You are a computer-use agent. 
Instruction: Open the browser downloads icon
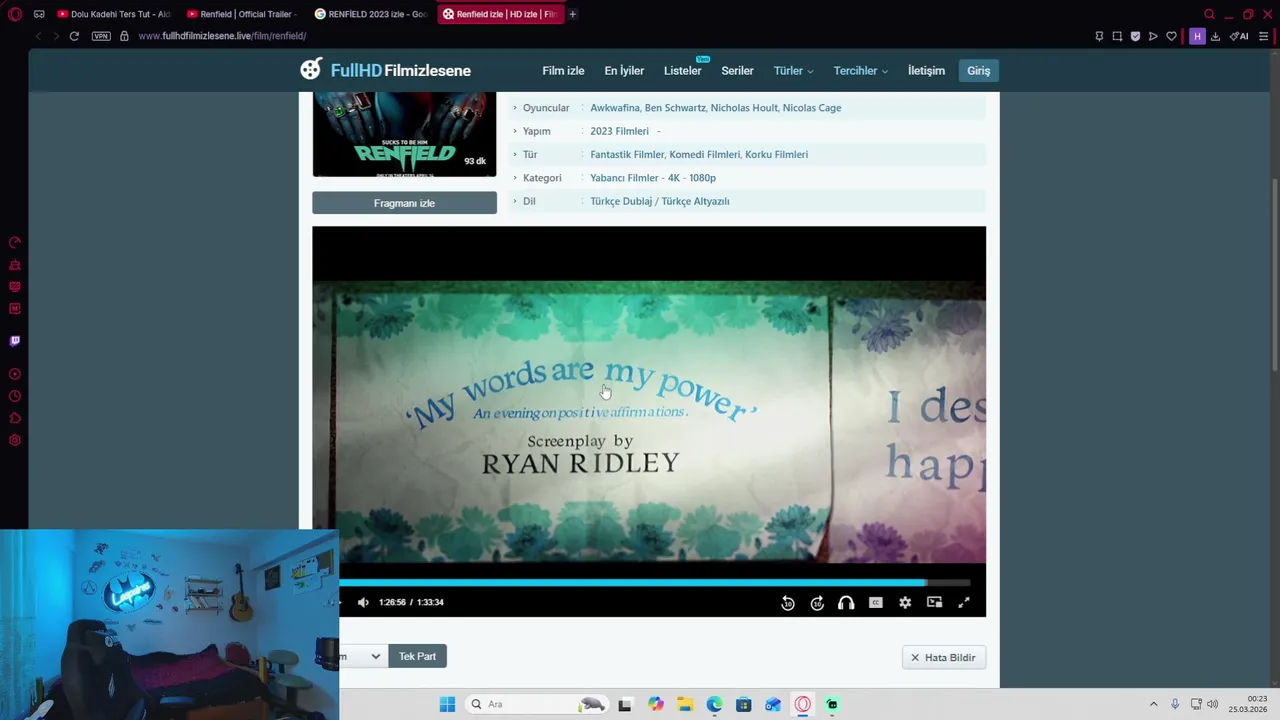[x=1215, y=36]
